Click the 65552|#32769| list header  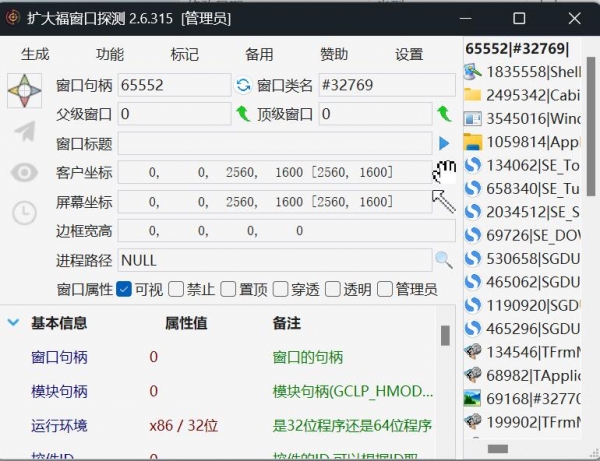[517, 49]
